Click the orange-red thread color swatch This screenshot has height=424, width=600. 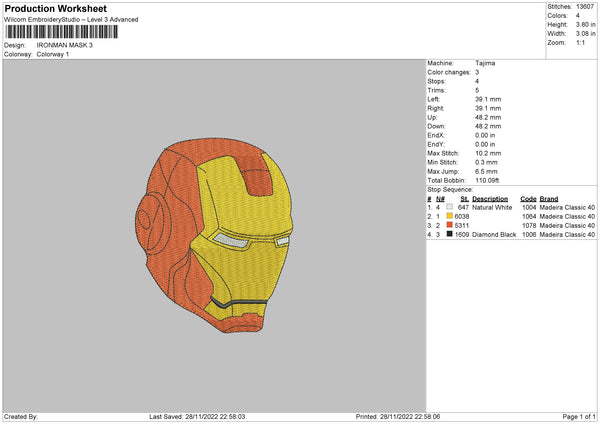coord(449,225)
